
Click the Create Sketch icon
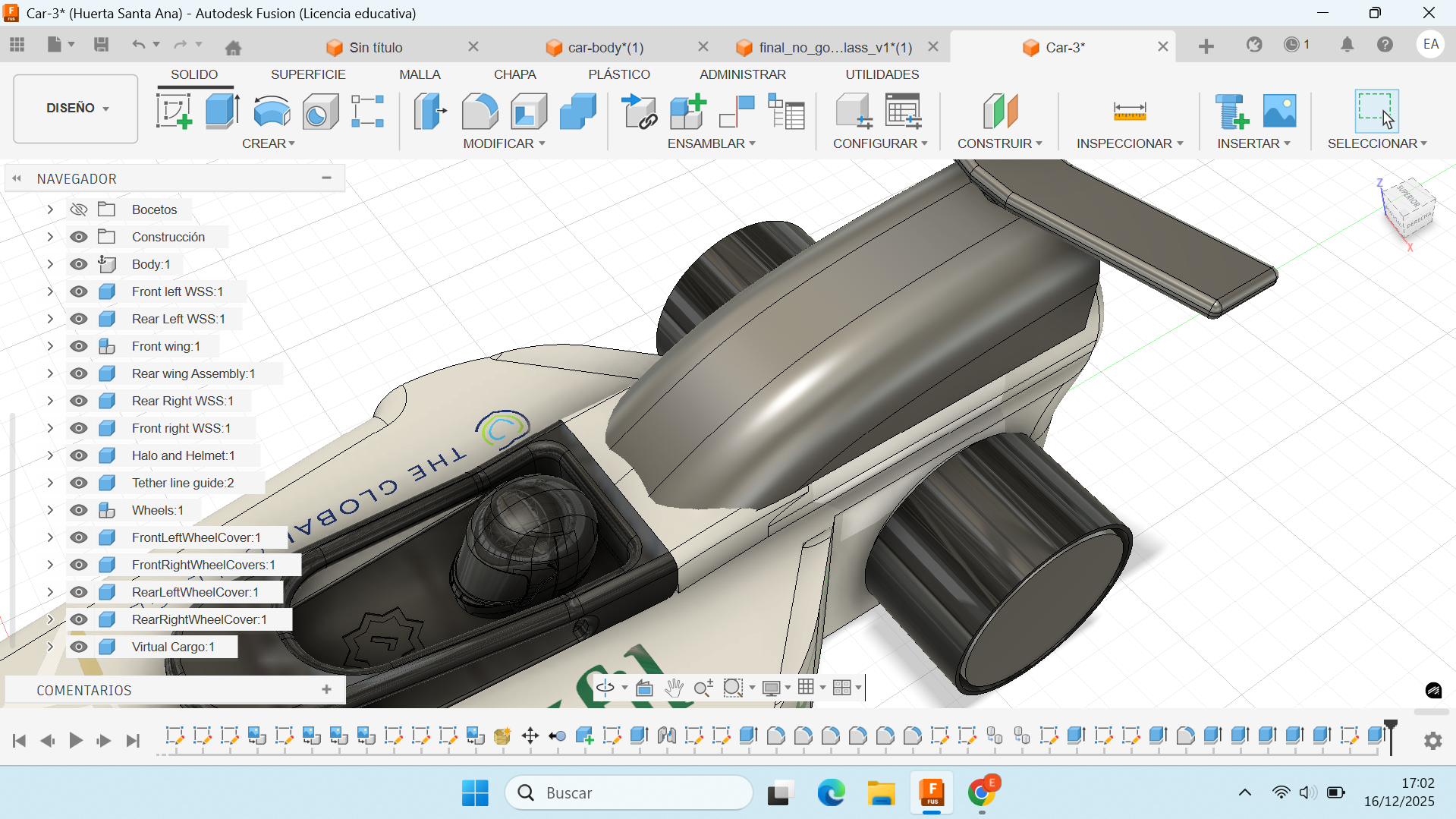174,112
